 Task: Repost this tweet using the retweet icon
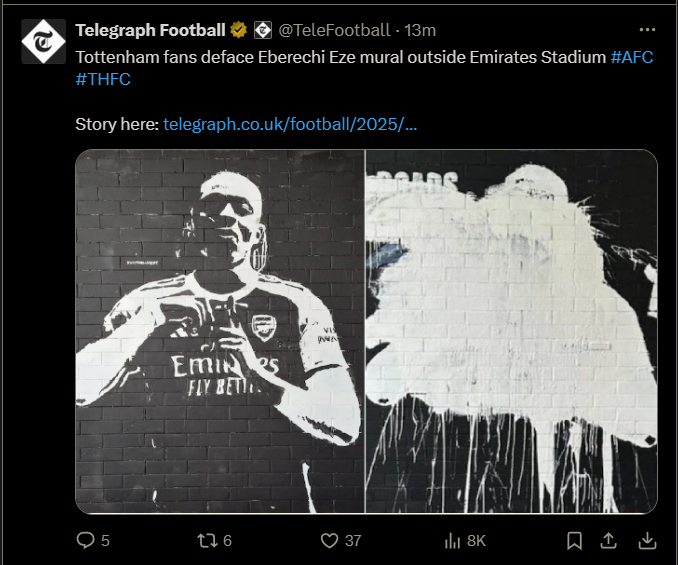click(205, 541)
